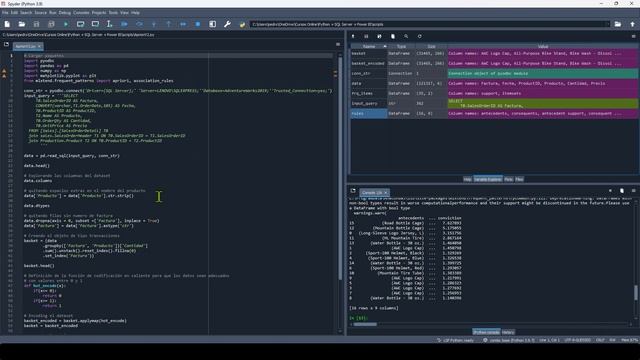Browse for a working directory folder icon
640x360 pixels.
point(618,24)
